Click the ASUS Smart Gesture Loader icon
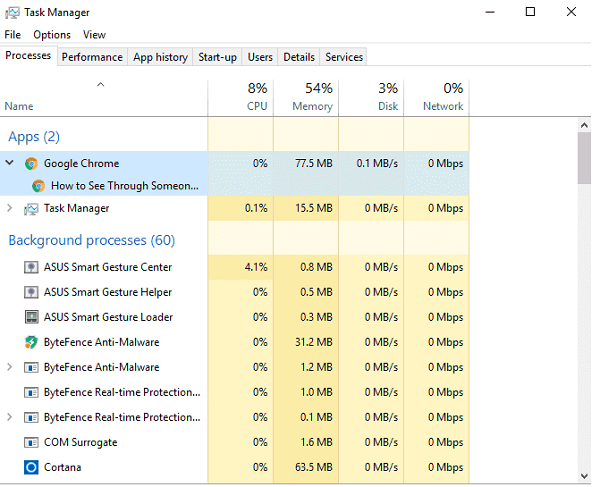This screenshot has height=487, width=600. [31, 317]
